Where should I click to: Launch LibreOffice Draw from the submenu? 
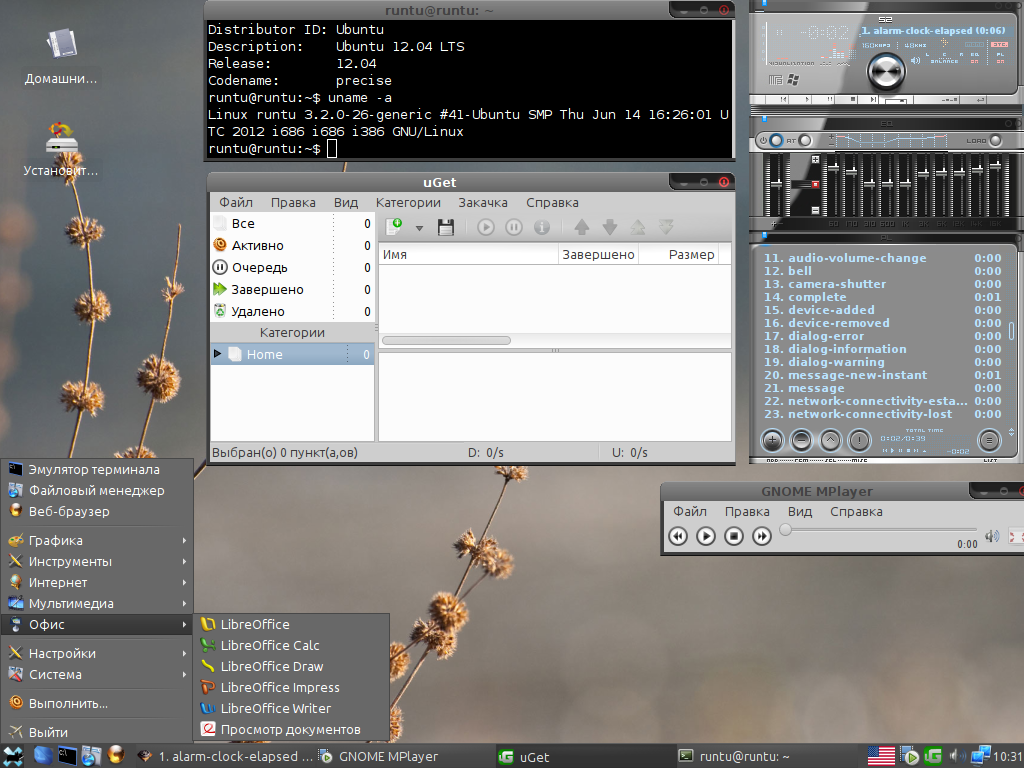pos(292,666)
